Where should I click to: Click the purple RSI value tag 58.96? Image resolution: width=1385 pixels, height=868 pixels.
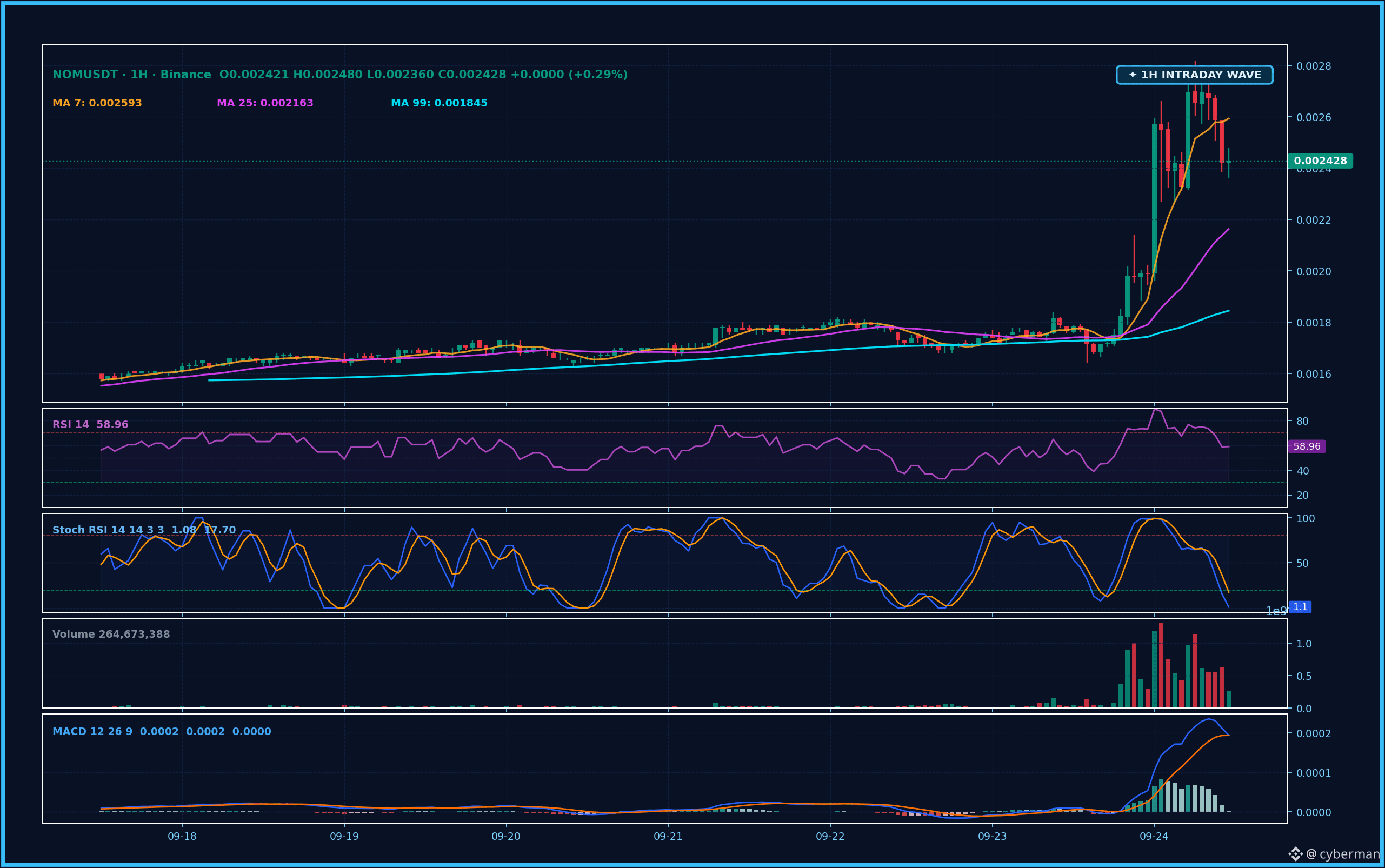(1306, 446)
